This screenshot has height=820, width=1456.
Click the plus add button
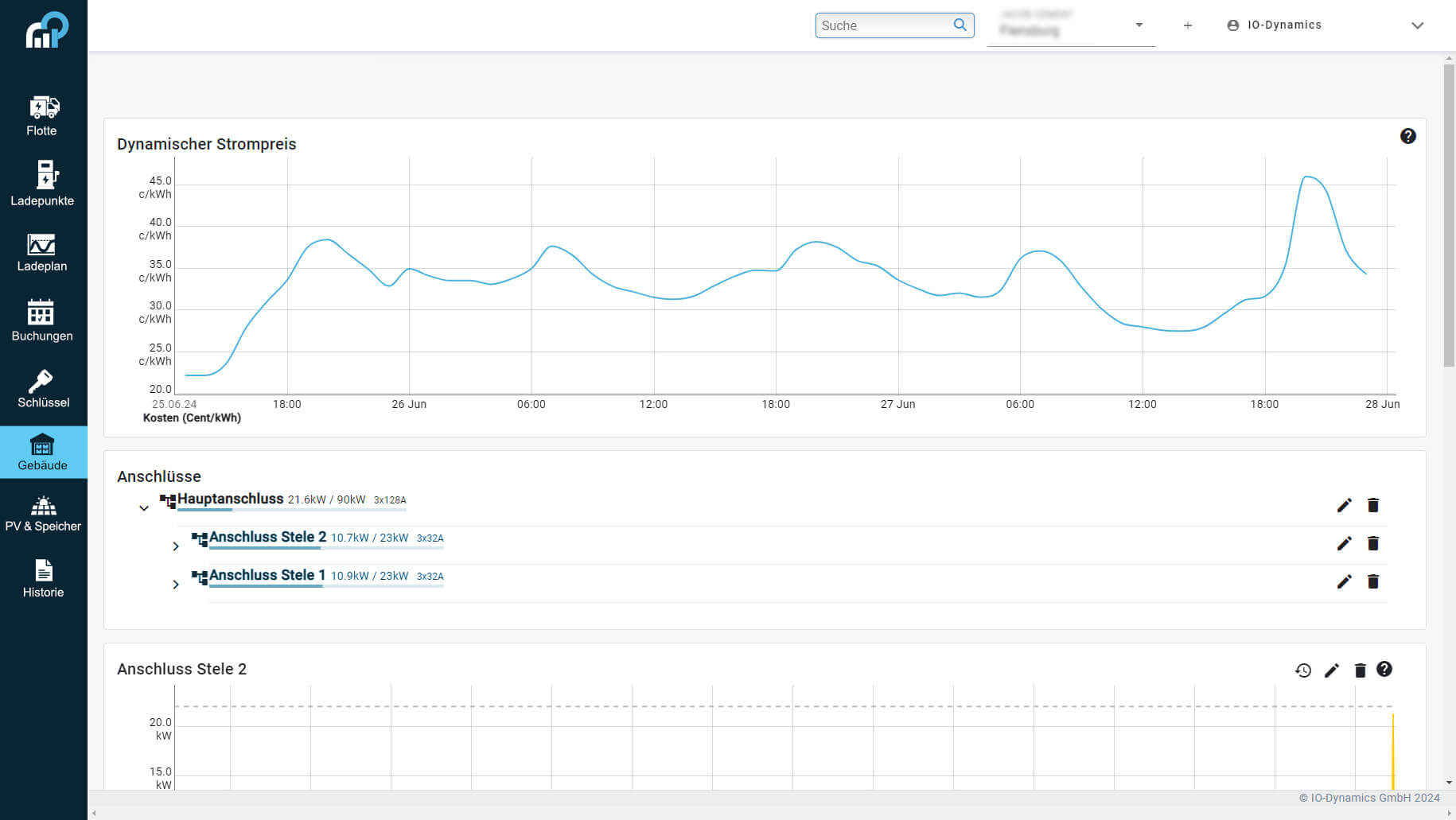(x=1187, y=25)
